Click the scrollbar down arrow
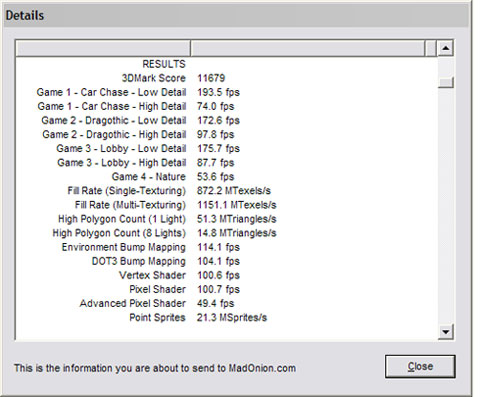Screen dimensions: 480x397 [446, 332]
